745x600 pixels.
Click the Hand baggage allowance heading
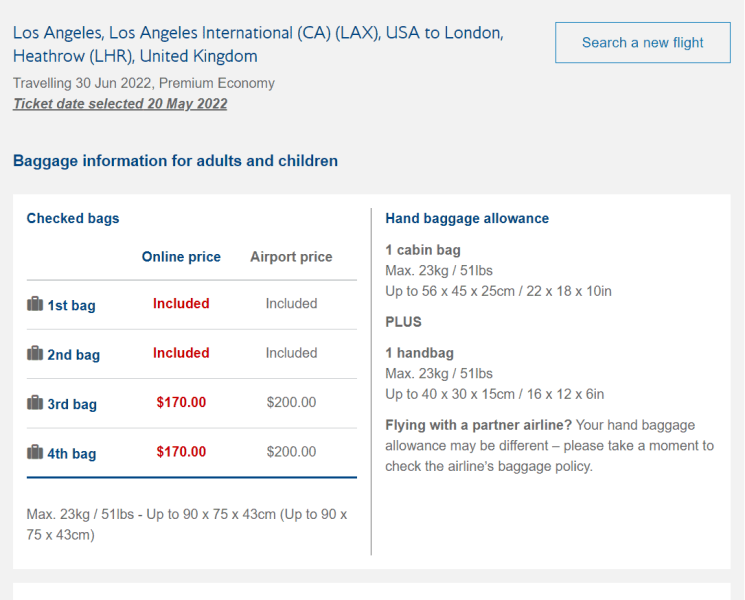coord(467,218)
